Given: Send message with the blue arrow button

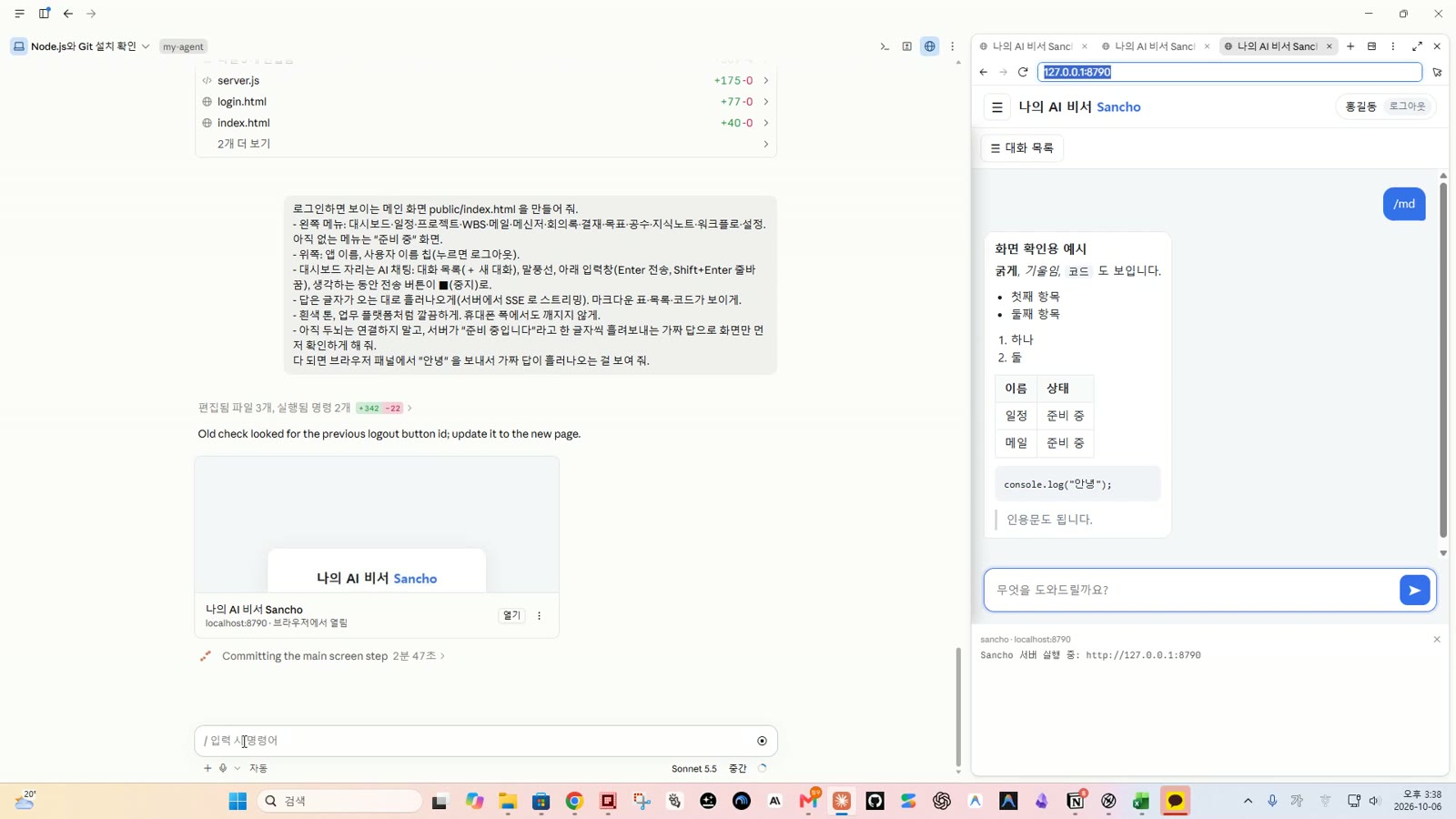Looking at the screenshot, I should 1415,590.
